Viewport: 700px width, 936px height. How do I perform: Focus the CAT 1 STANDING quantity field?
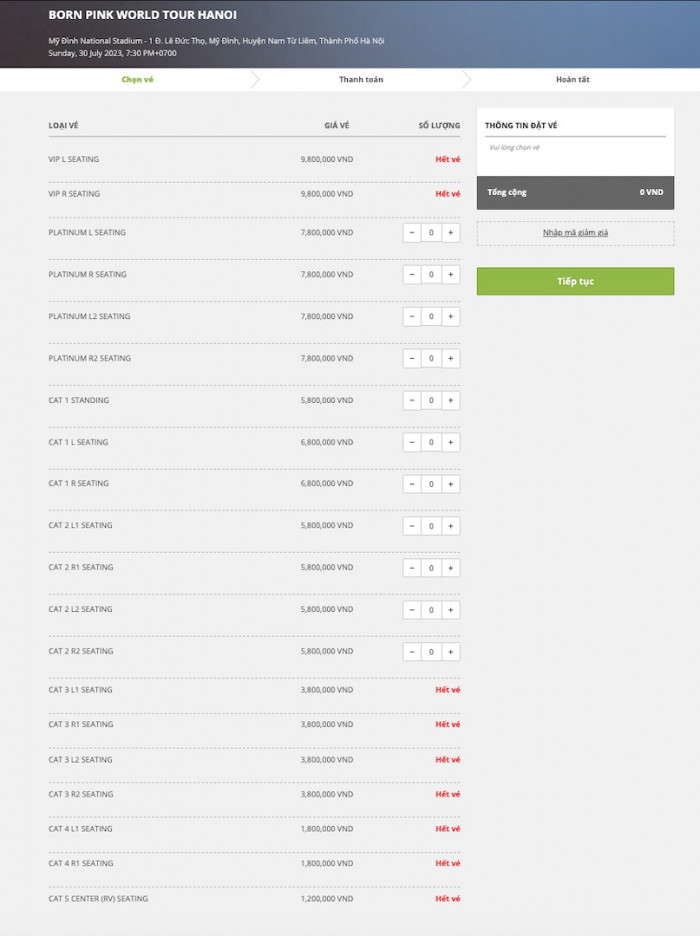(x=431, y=400)
